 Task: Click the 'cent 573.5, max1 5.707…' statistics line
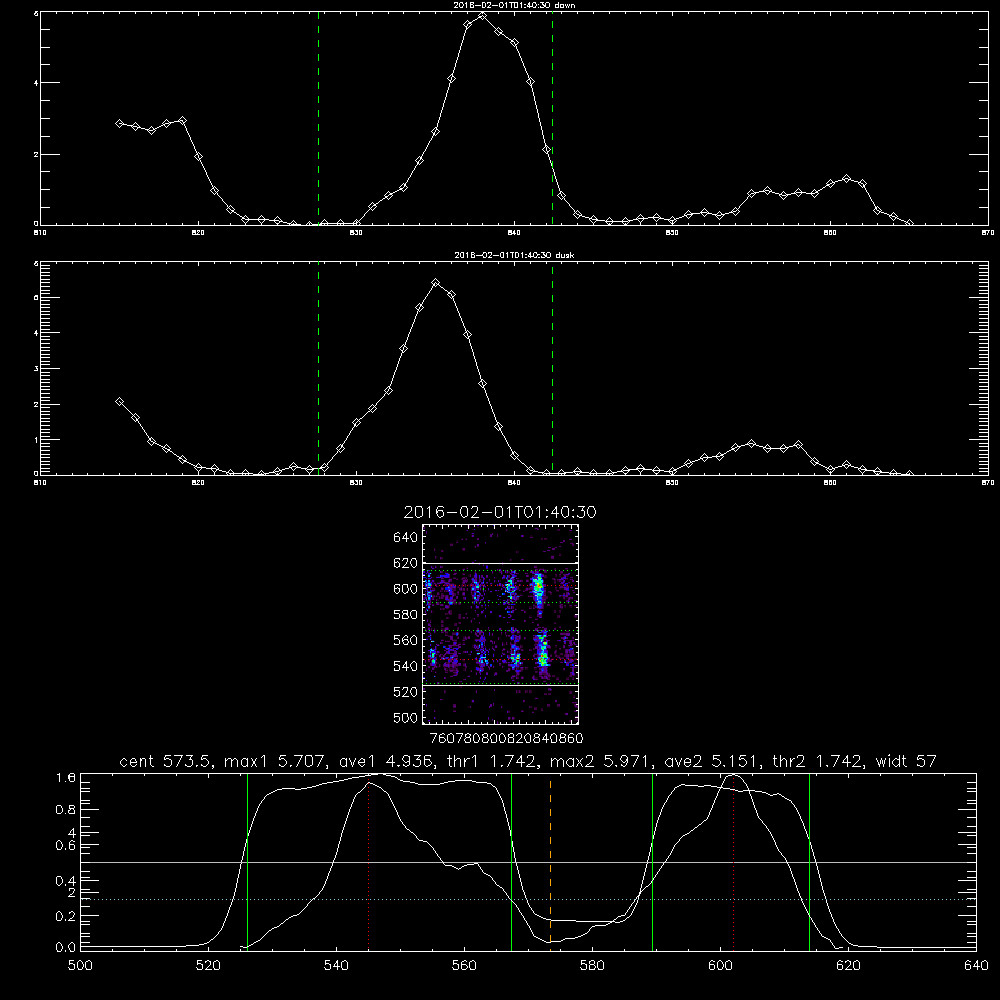[x=528, y=761]
